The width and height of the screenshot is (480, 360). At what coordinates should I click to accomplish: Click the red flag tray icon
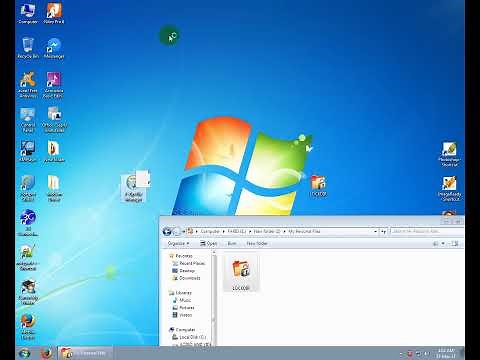[410, 354]
